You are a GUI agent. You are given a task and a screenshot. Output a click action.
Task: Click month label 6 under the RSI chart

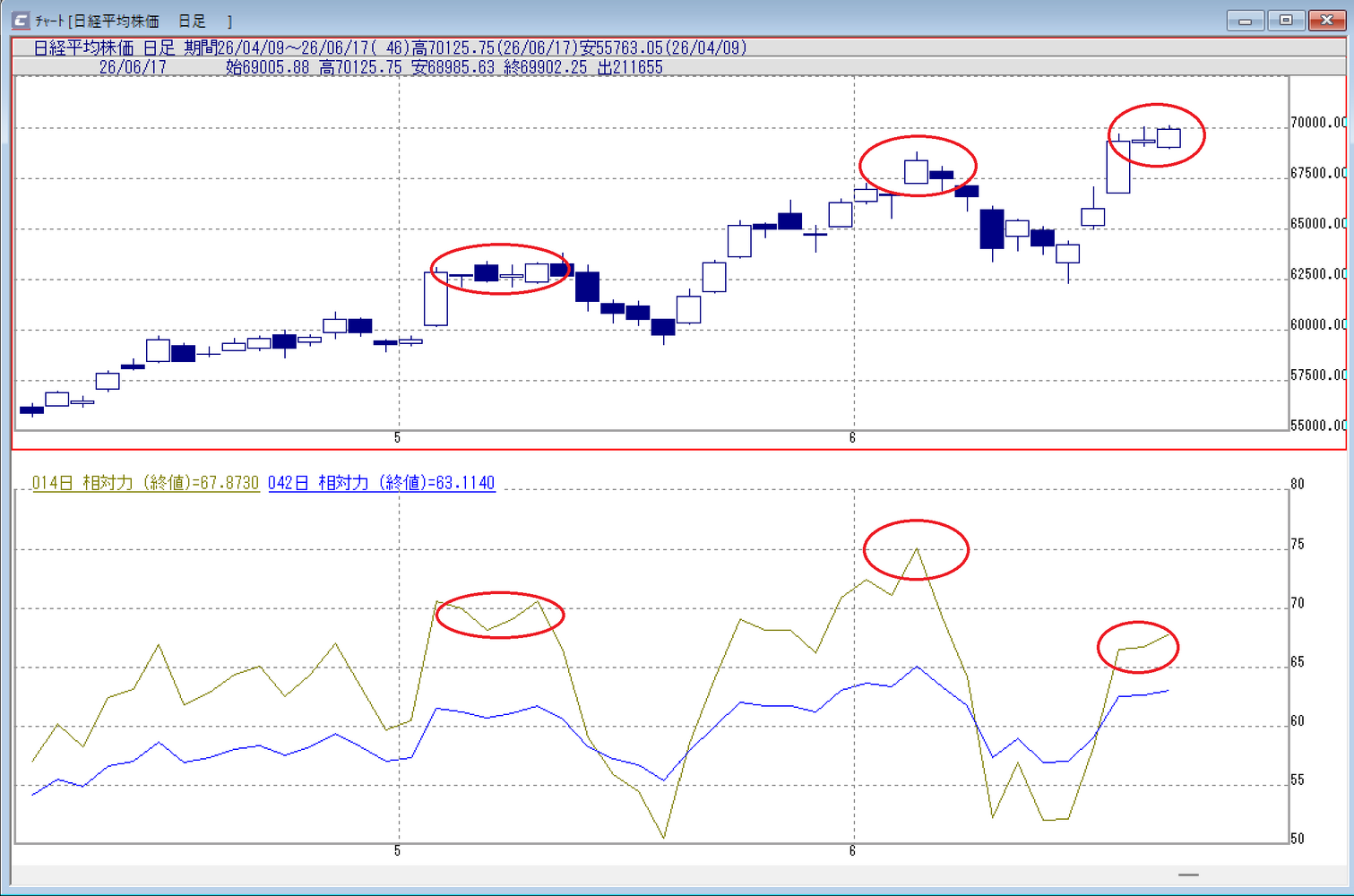[x=852, y=850]
